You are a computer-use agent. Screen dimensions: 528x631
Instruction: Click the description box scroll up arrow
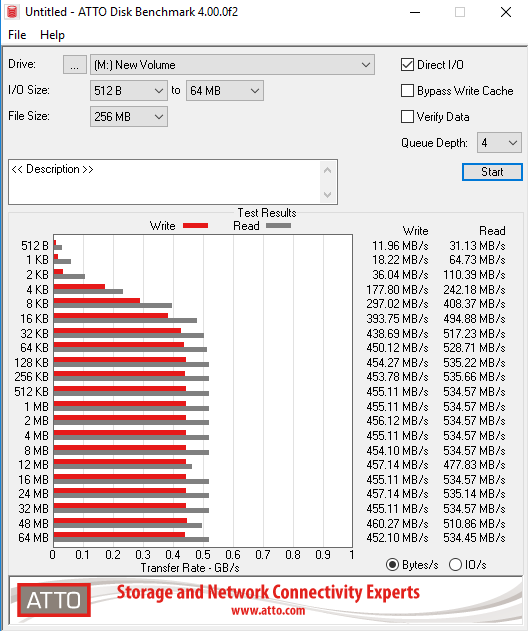[328, 170]
